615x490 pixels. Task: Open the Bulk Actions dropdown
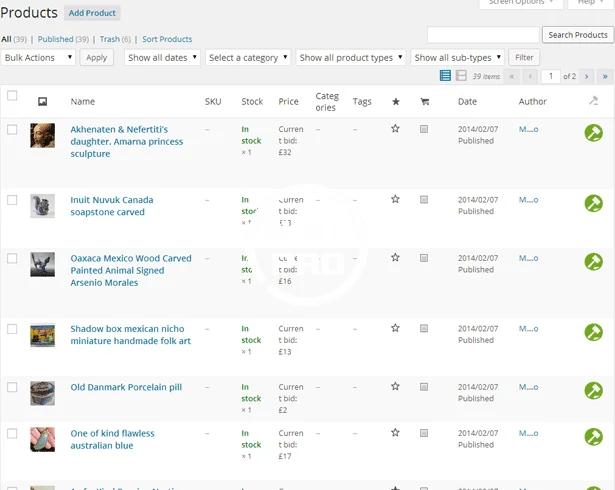tap(38, 58)
